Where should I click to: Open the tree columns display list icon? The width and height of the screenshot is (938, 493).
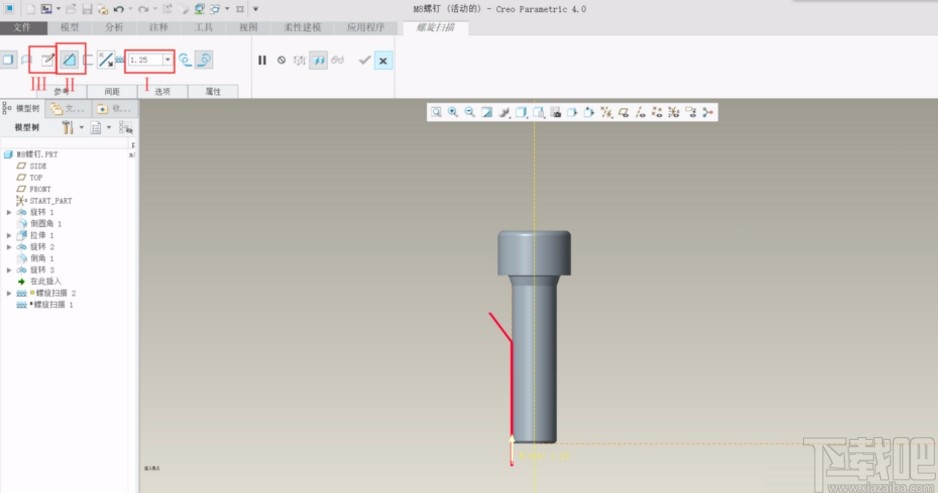(96, 127)
